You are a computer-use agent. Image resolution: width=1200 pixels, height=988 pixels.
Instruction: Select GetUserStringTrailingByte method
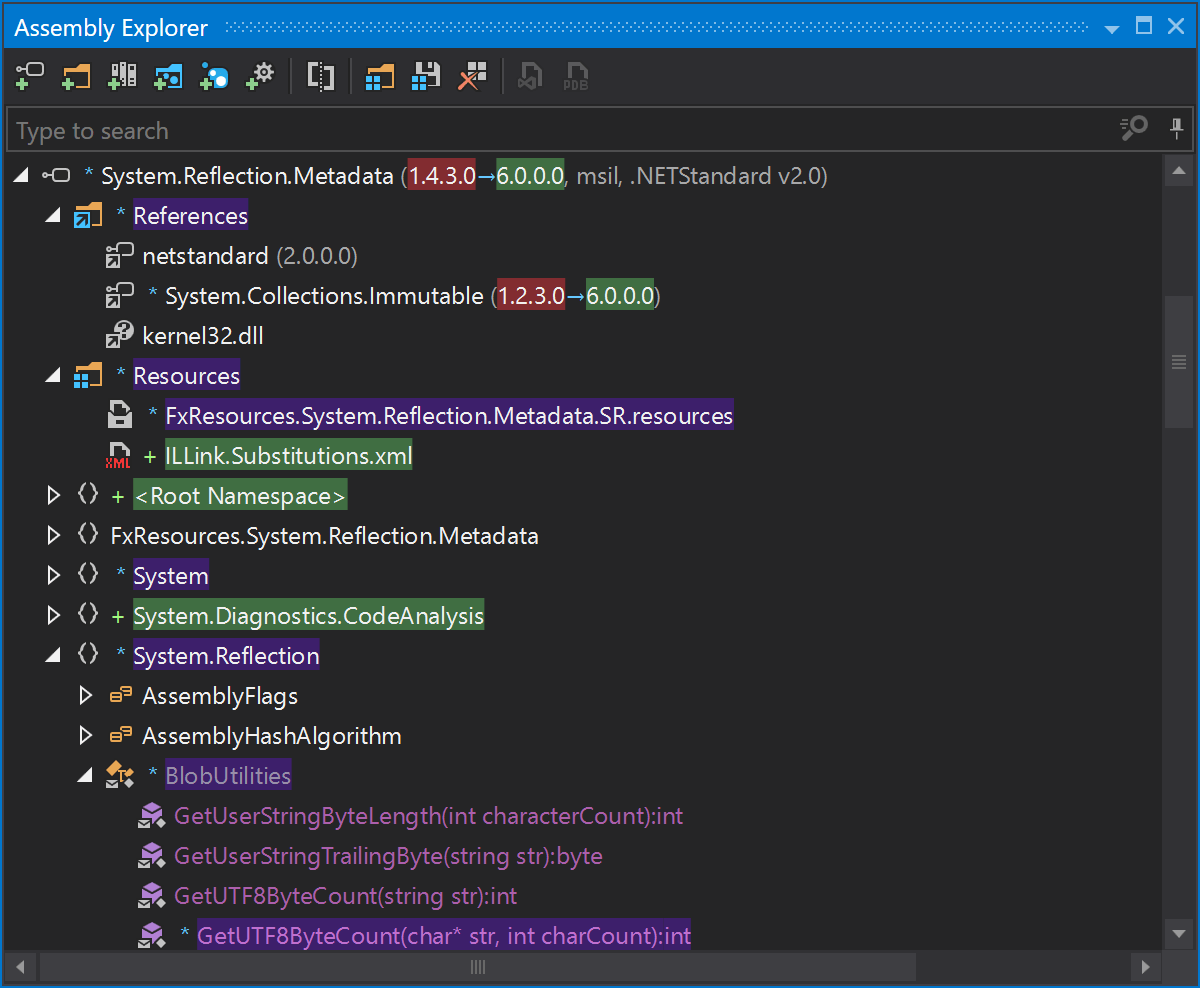coord(387,856)
